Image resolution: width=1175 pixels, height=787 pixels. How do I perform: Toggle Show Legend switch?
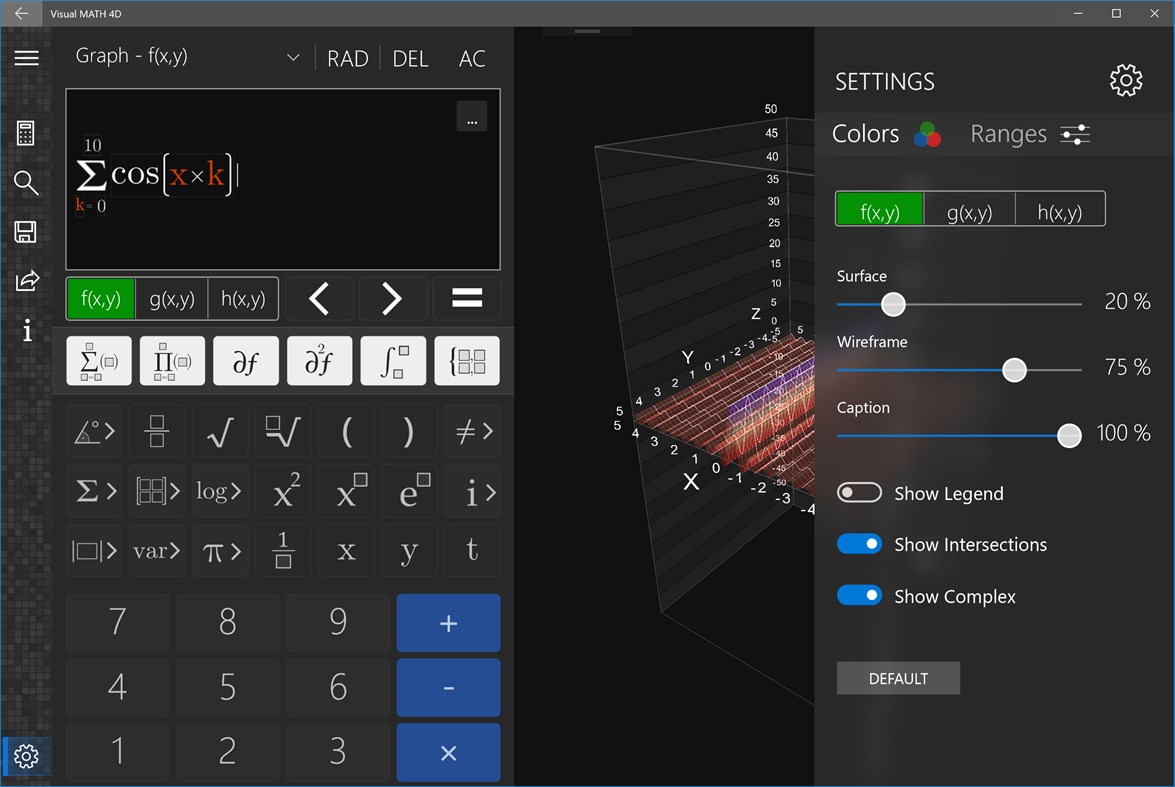(859, 492)
